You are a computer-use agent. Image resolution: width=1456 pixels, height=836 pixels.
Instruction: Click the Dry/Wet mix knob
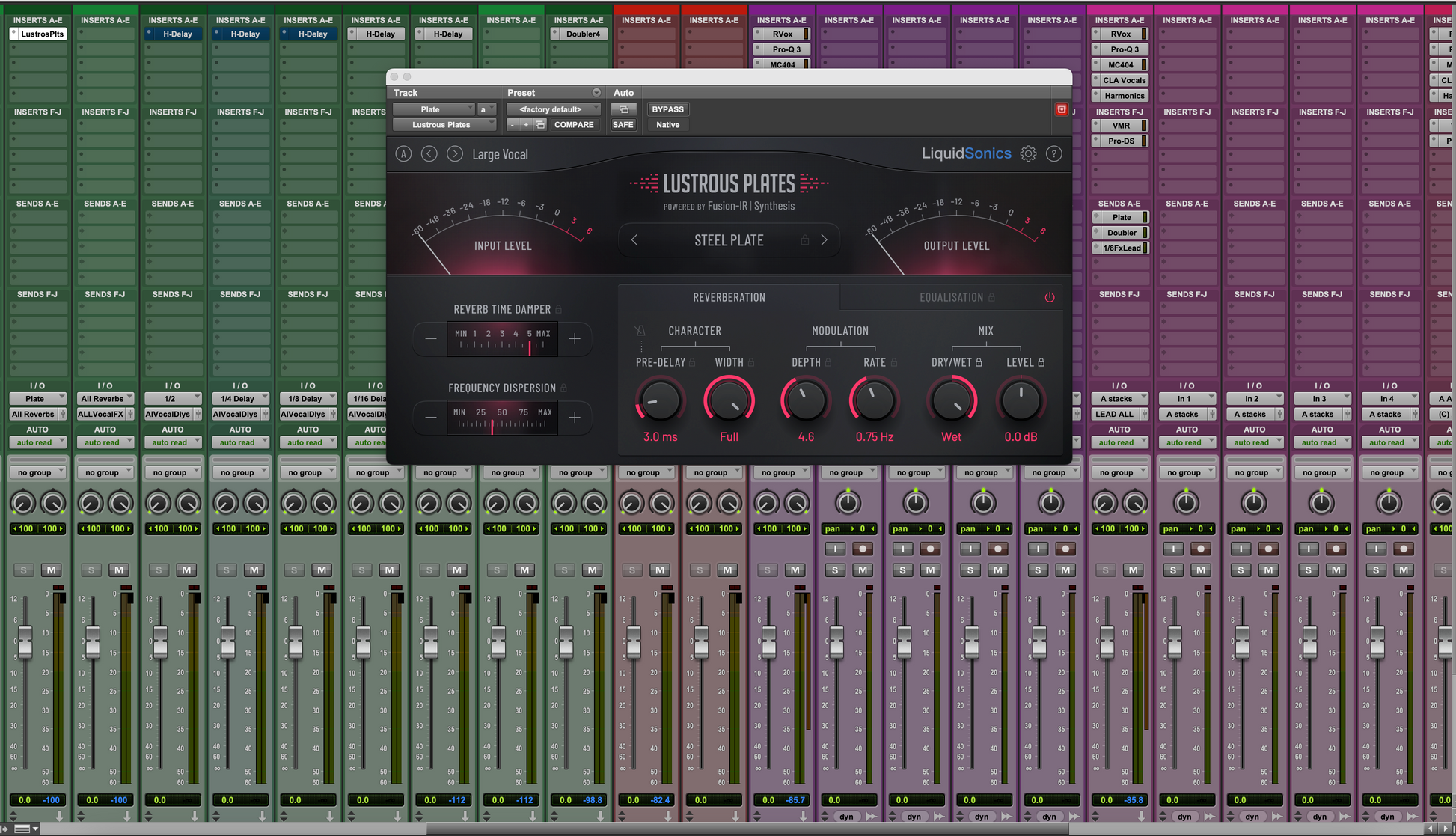(x=952, y=401)
